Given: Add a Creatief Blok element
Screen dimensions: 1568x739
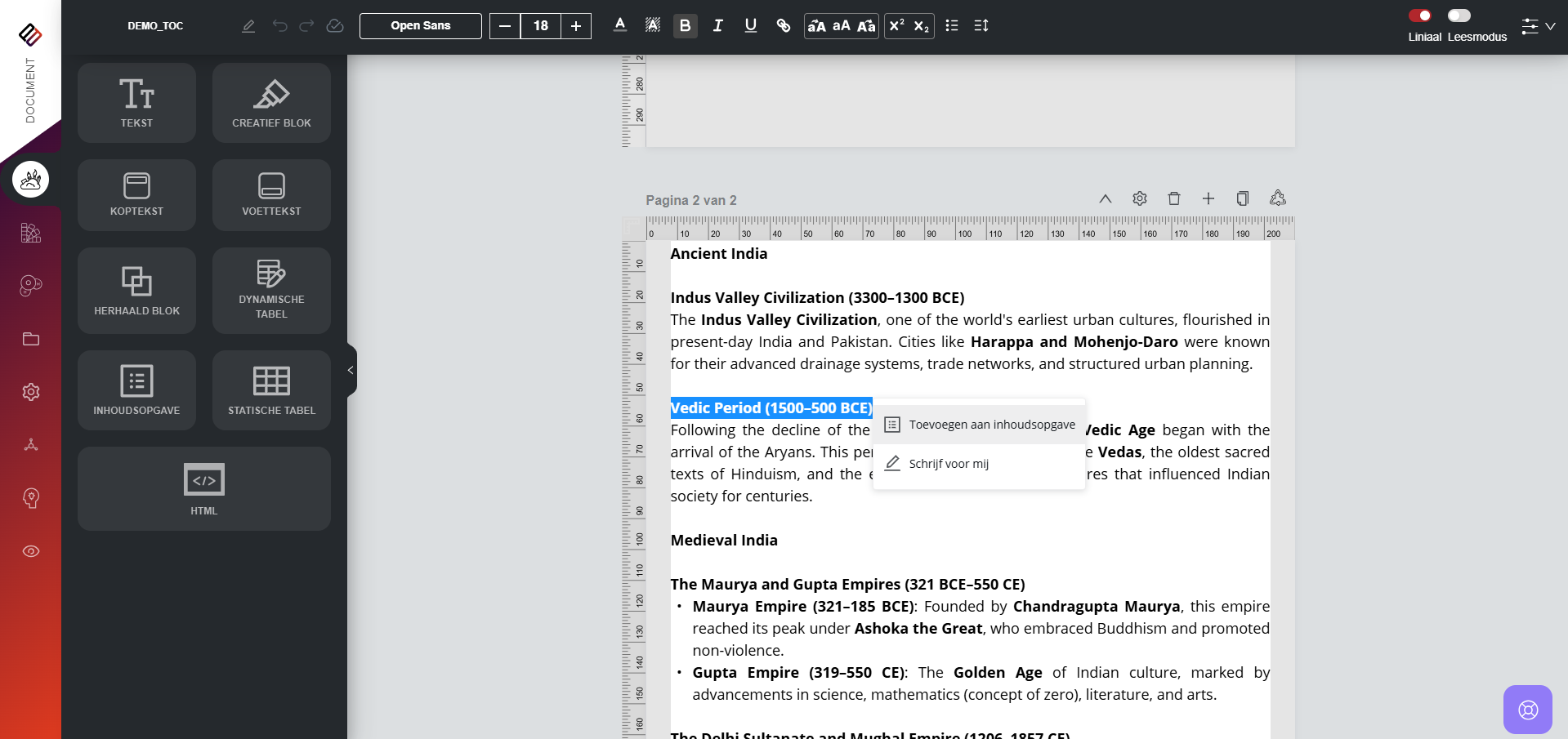Looking at the screenshot, I should pyautogui.click(x=271, y=103).
